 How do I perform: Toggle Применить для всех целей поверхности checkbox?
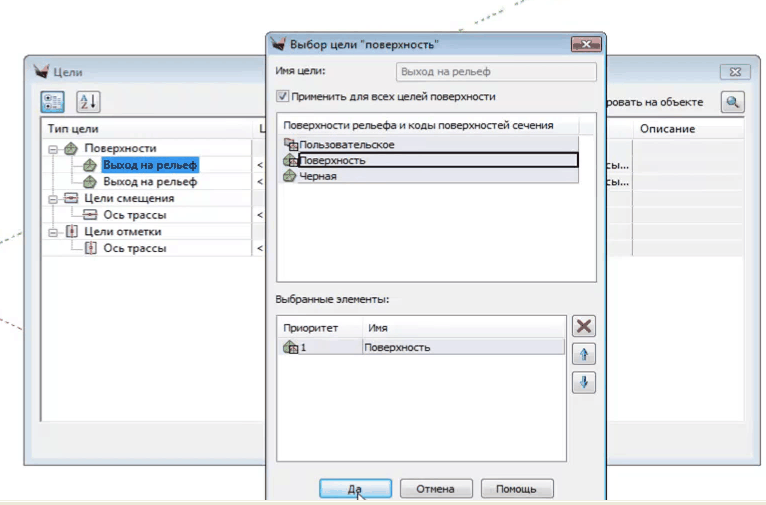click(282, 97)
